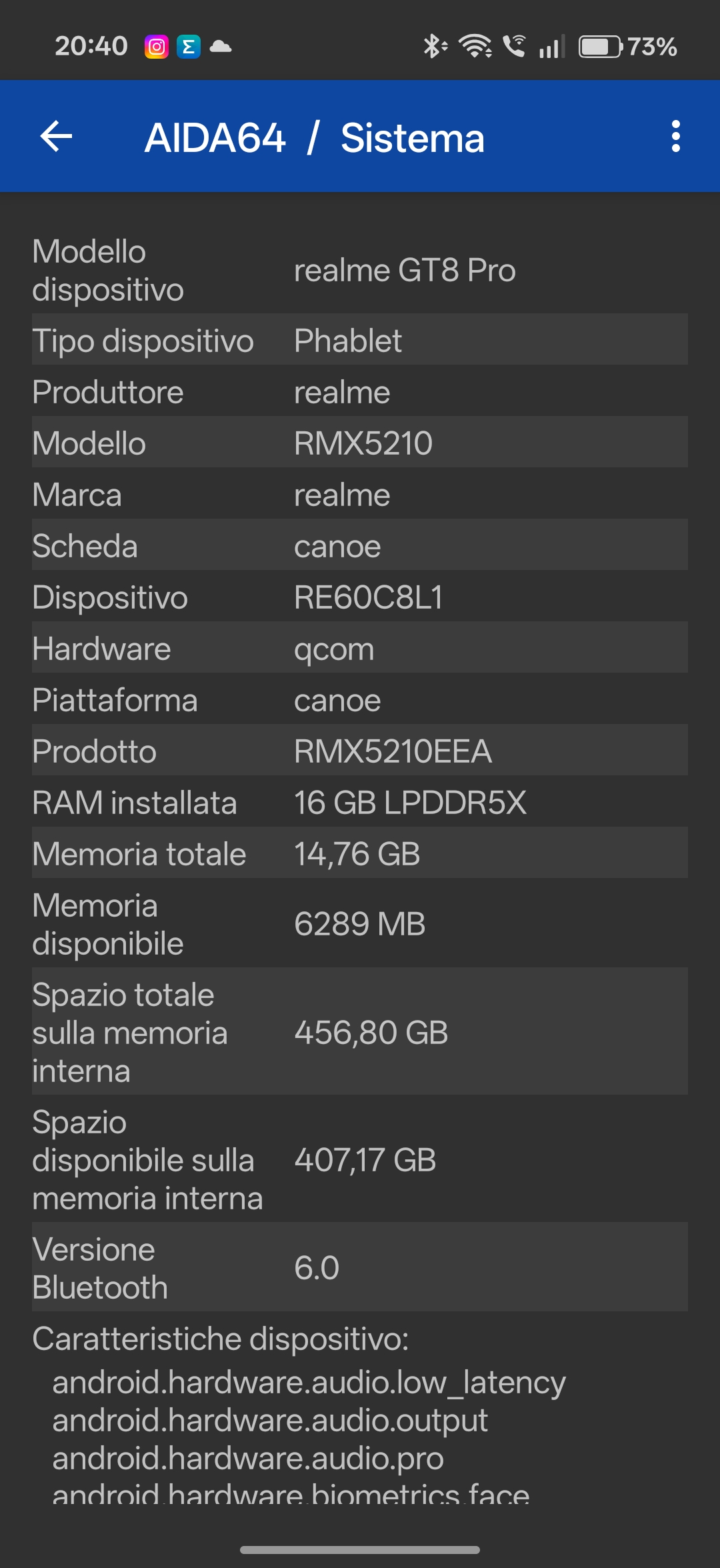Tap the AIDA64 sigma status icon
The height and width of the screenshot is (1568, 720).
[x=189, y=47]
